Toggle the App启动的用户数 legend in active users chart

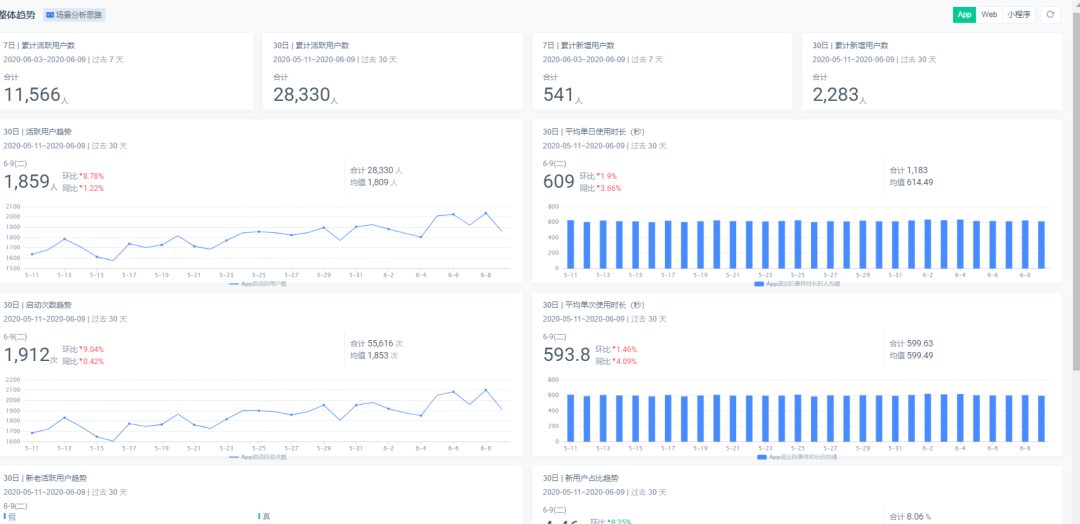[258, 284]
